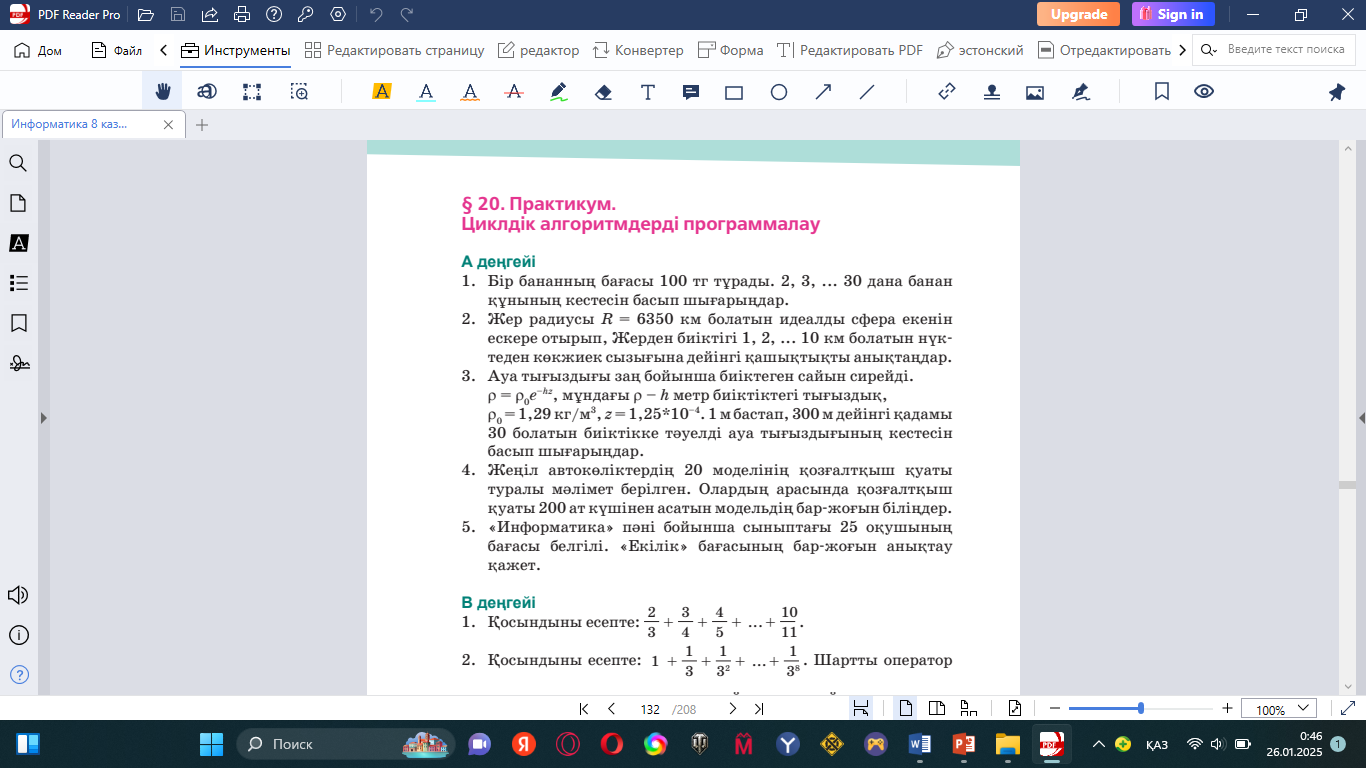
Task: Apply yellow highlight annotation tool
Action: (x=381, y=92)
